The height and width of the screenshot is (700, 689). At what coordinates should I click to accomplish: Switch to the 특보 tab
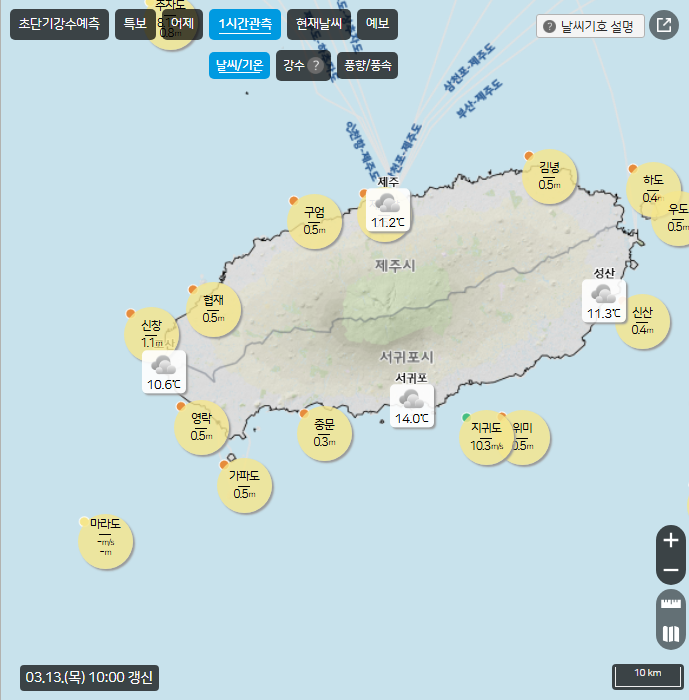click(135, 24)
